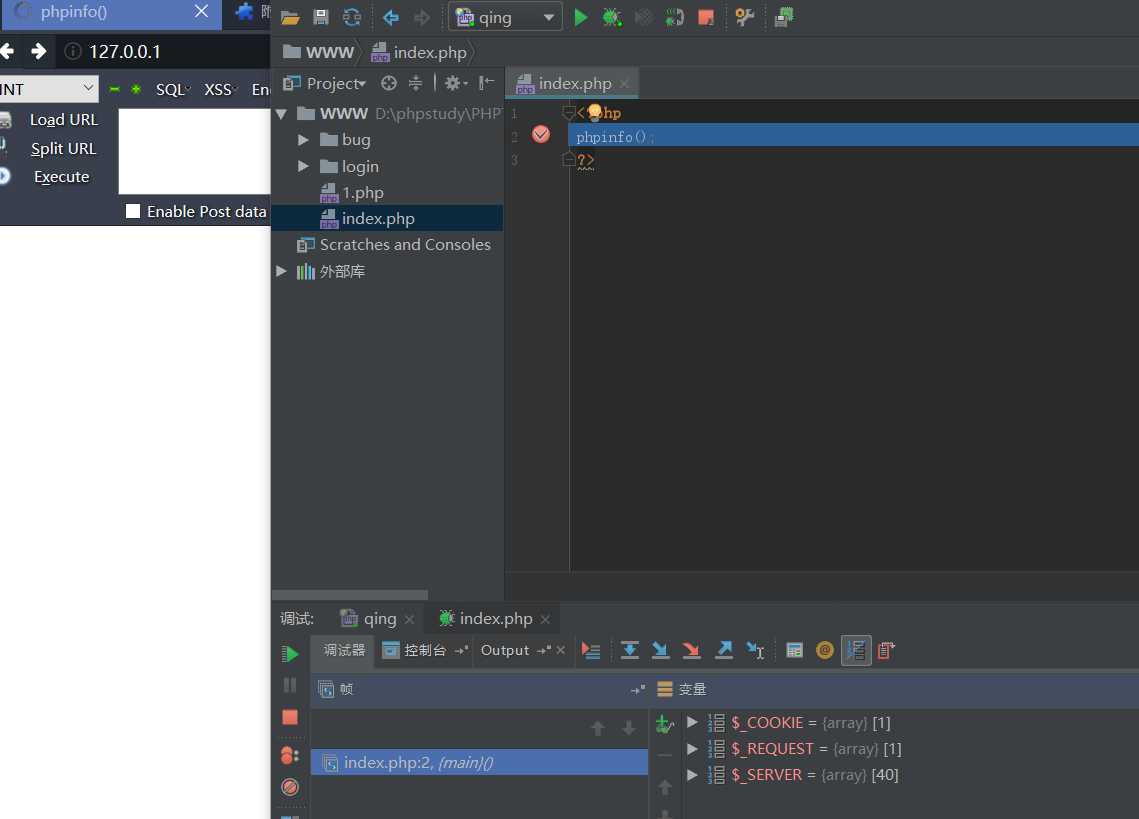Click the Step Over icon
The height and width of the screenshot is (819, 1139).
(630, 650)
